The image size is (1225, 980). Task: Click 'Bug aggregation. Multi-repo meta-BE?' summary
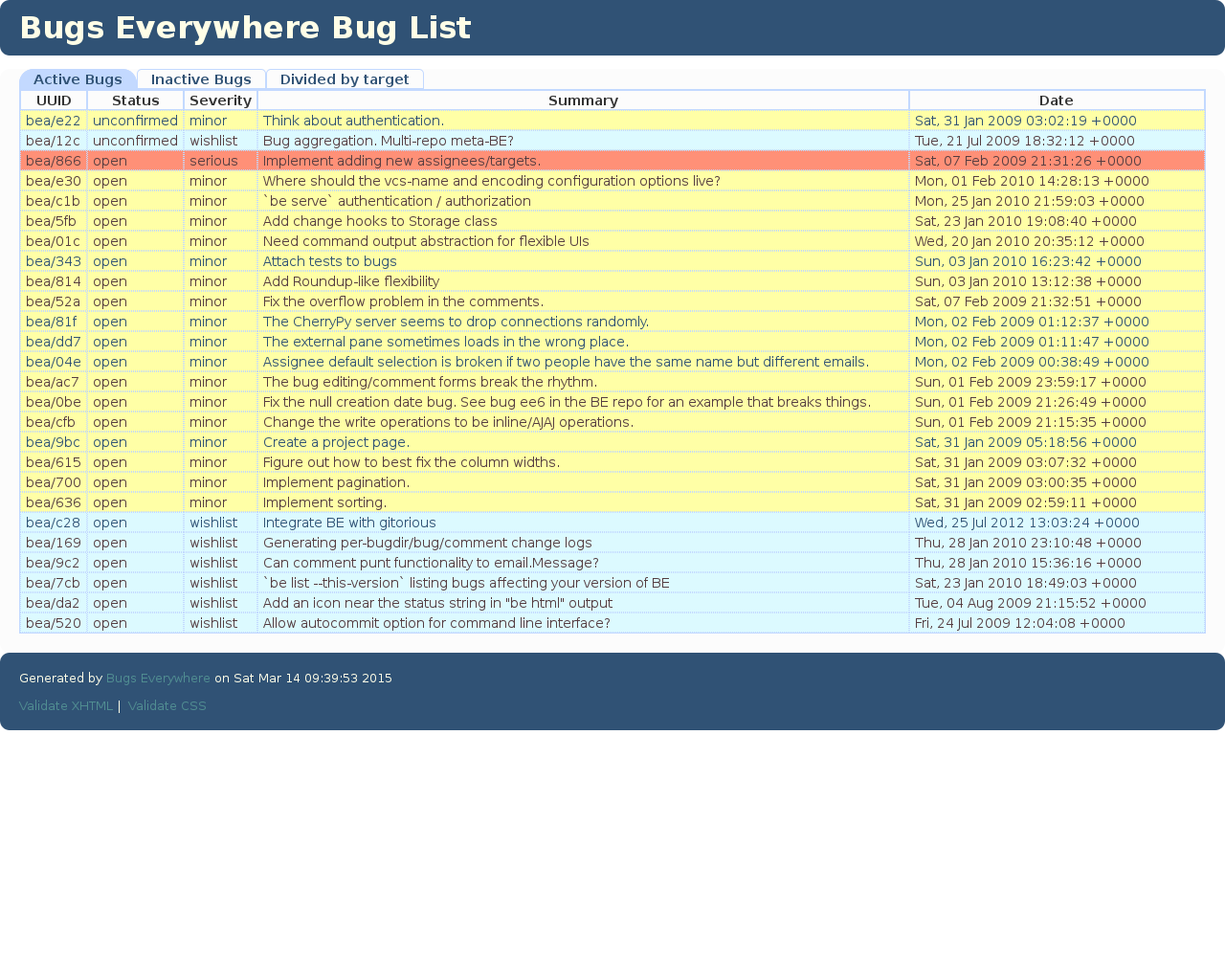click(389, 141)
